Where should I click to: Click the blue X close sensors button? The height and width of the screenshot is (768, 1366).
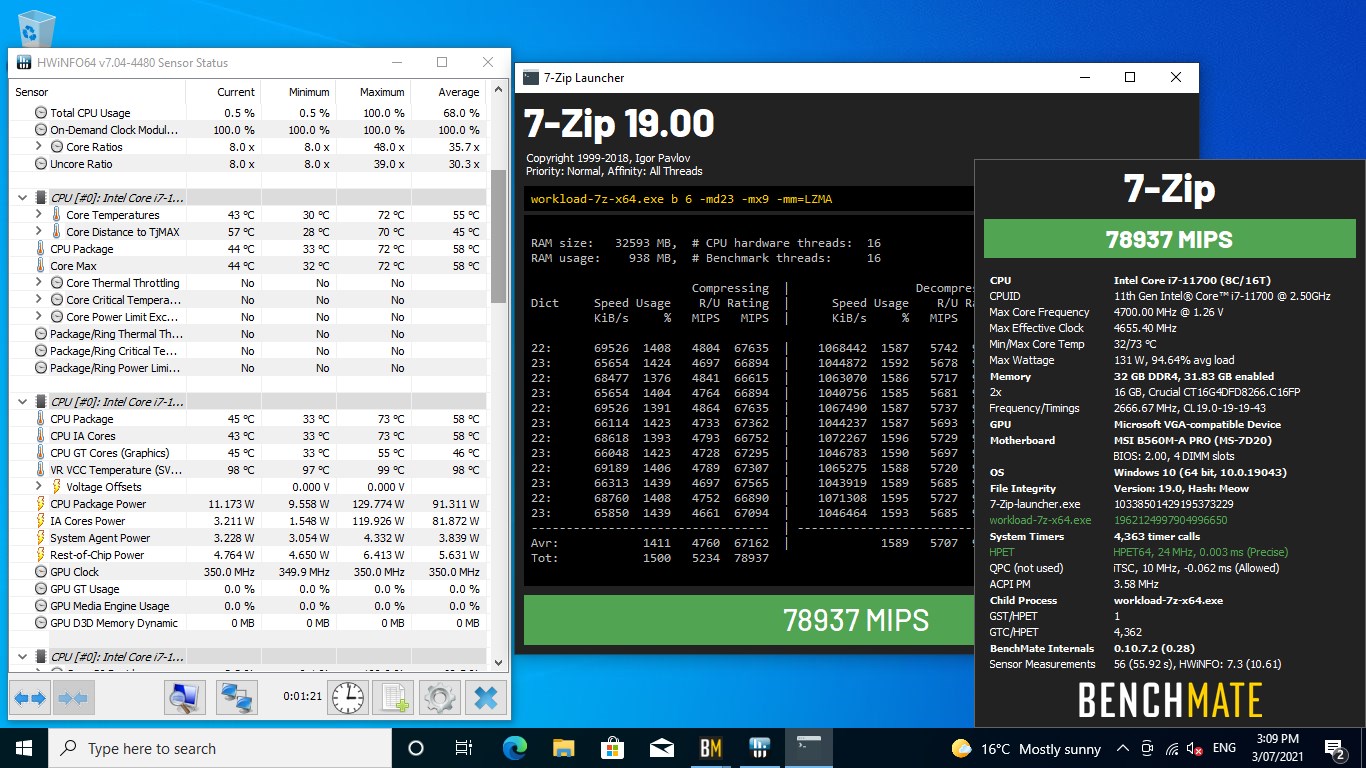tap(486, 698)
